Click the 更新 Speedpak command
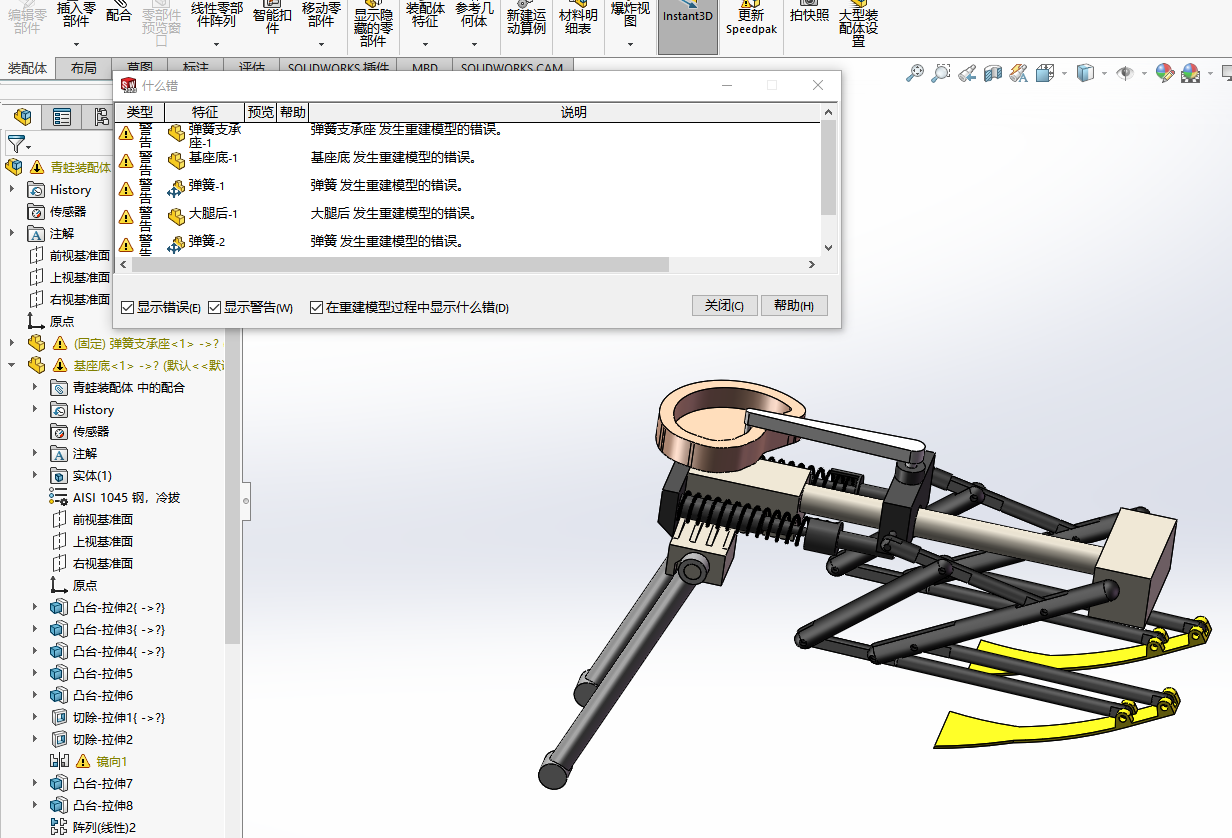Image resolution: width=1232 pixels, height=838 pixels. (750, 20)
